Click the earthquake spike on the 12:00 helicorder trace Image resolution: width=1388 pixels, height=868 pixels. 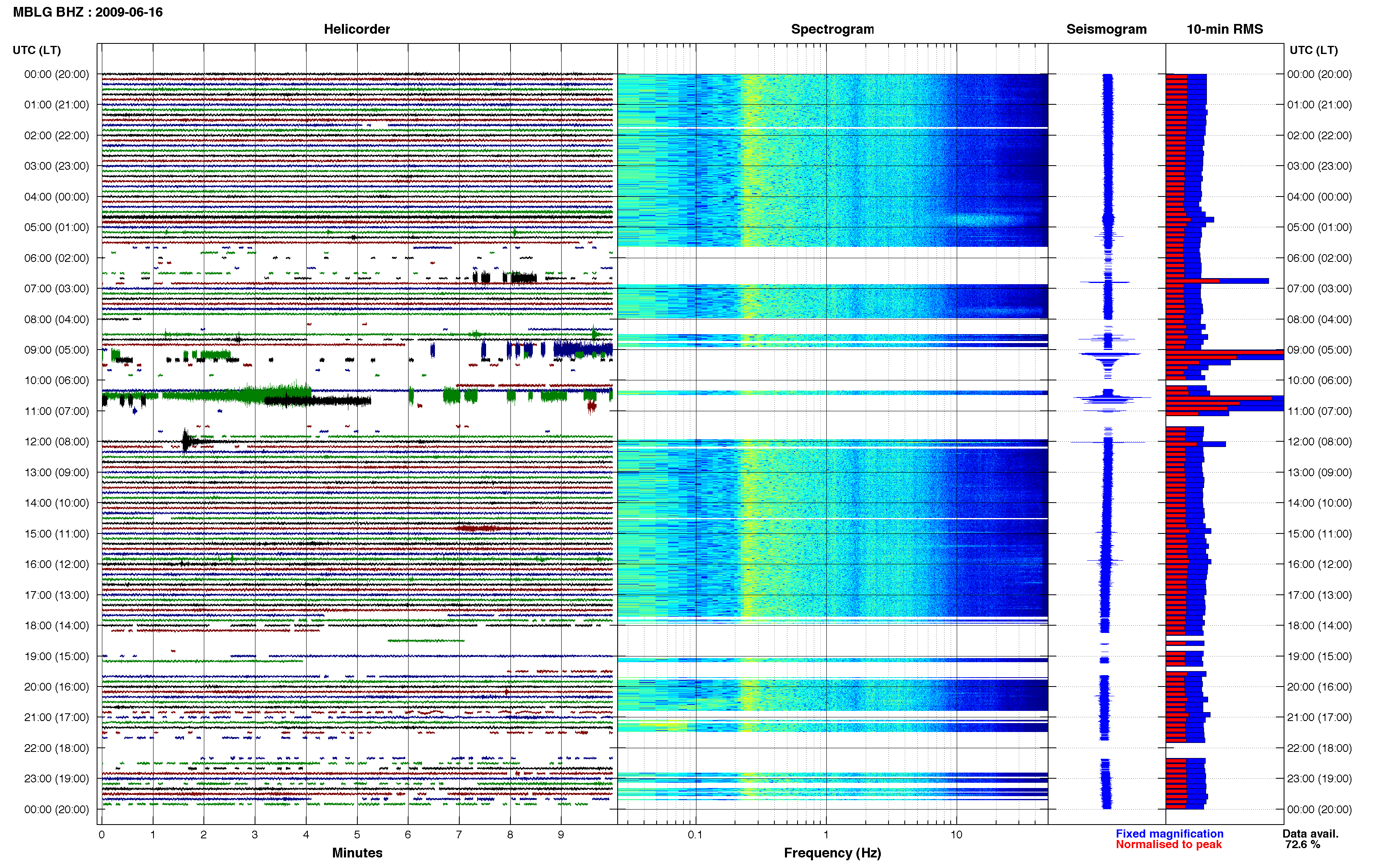tap(186, 441)
